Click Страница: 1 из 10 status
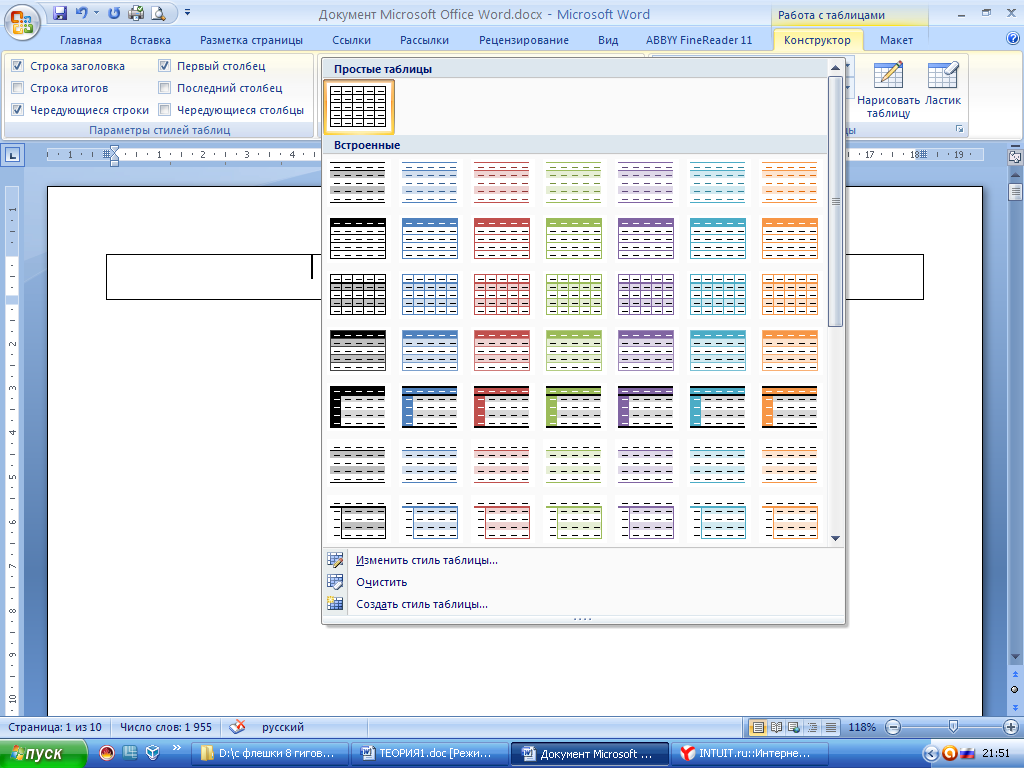The width and height of the screenshot is (1024, 768). 55,727
